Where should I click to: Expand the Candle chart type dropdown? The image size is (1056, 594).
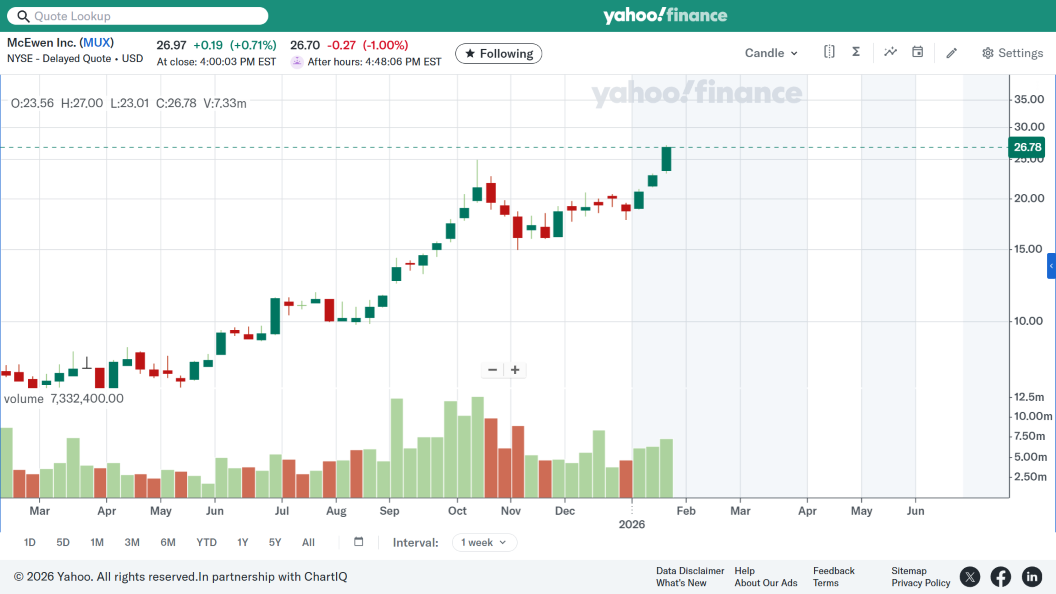click(x=771, y=53)
